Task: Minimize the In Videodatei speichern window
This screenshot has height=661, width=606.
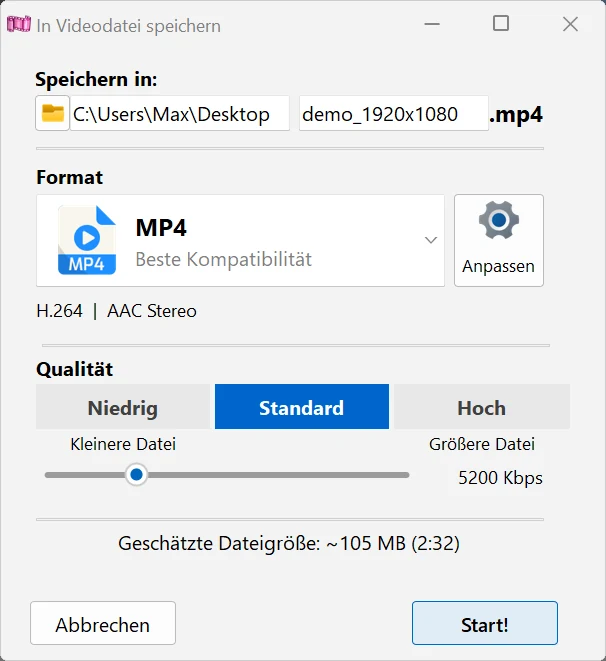Action: [432, 24]
